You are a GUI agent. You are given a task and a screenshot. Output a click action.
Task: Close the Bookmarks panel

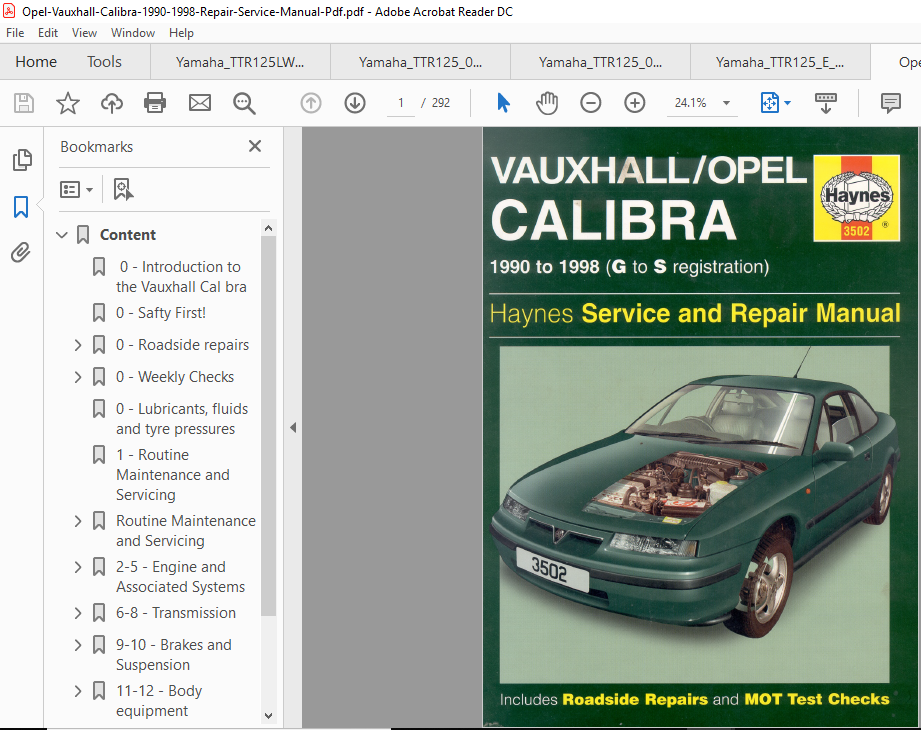pos(255,146)
